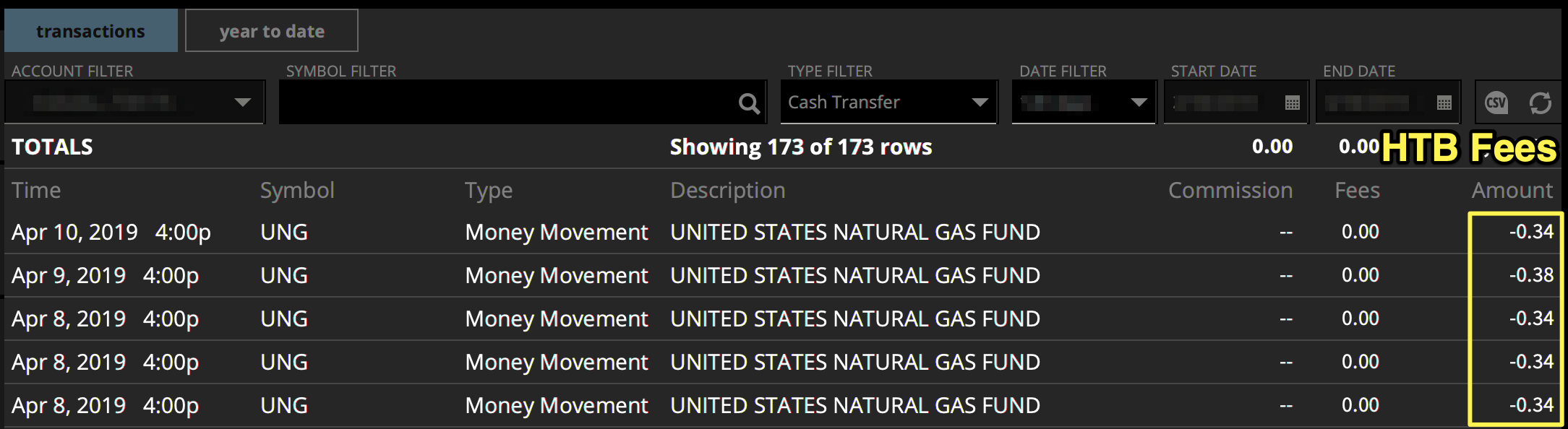Expand the Date Filter dropdown
The height and width of the screenshot is (429, 1568).
(x=1139, y=103)
